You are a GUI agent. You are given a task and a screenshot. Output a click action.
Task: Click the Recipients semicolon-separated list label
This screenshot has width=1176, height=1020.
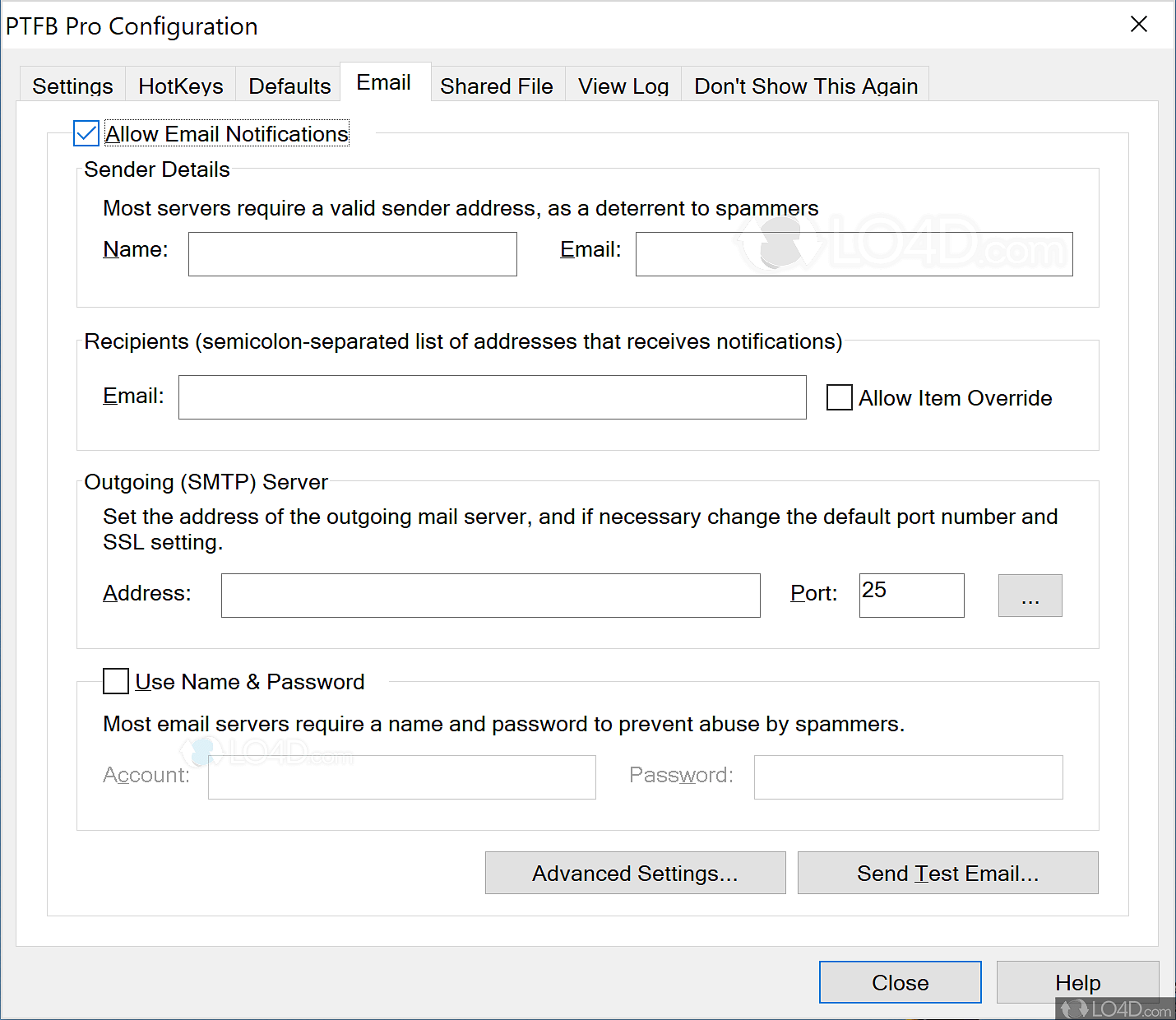point(463,341)
